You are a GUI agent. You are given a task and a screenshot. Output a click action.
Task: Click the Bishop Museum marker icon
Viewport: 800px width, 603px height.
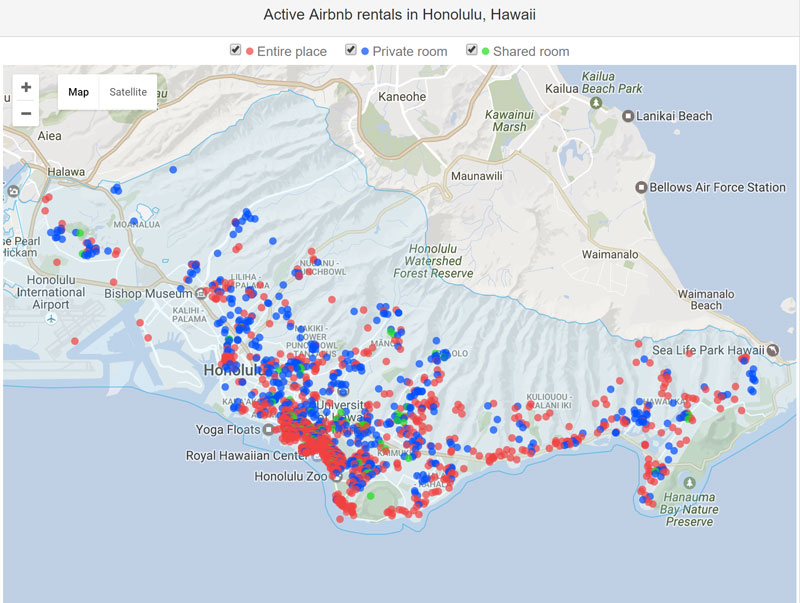(201, 294)
